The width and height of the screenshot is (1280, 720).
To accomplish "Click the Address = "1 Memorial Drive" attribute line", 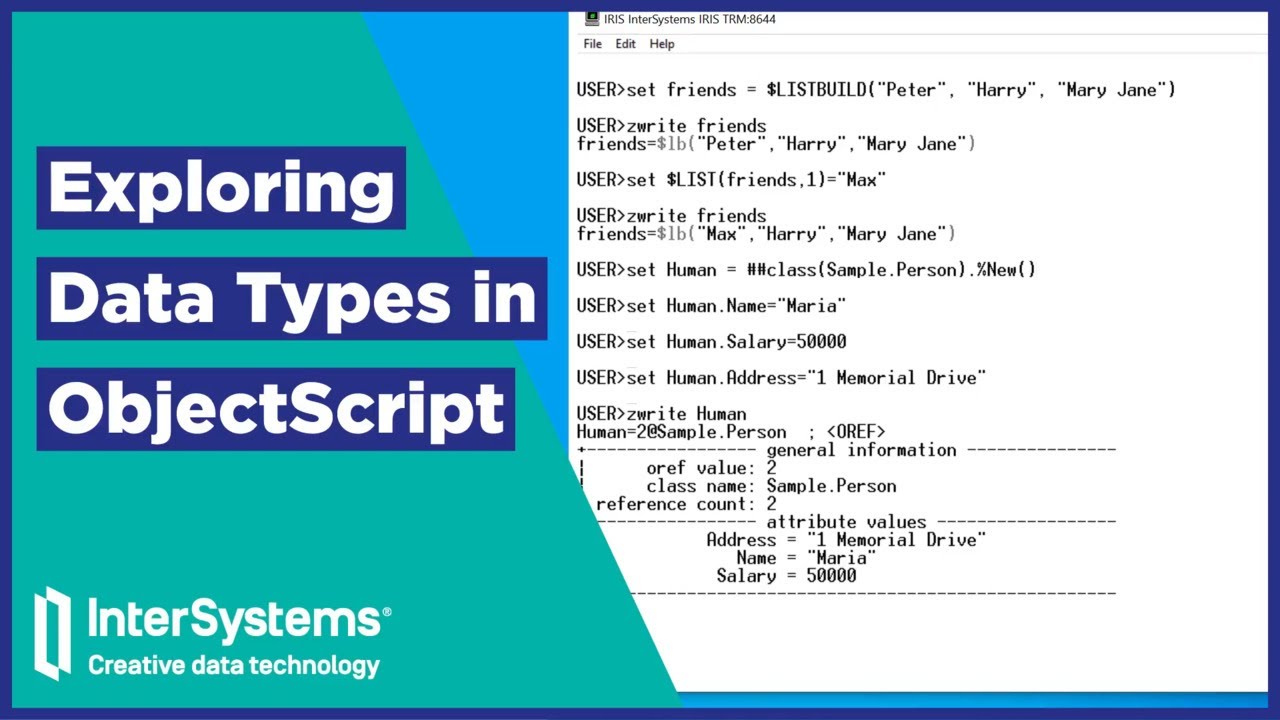I will [x=846, y=540].
